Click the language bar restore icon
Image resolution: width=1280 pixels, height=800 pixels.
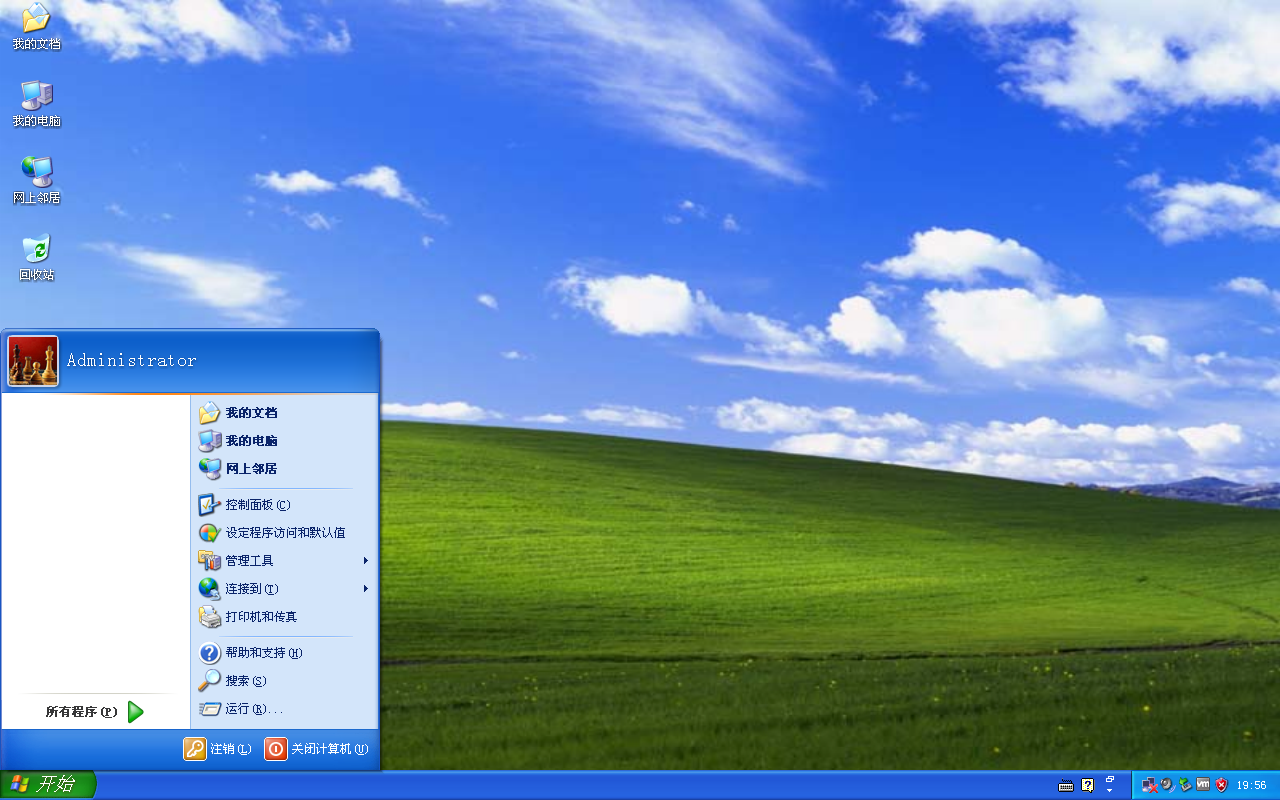point(1110,779)
